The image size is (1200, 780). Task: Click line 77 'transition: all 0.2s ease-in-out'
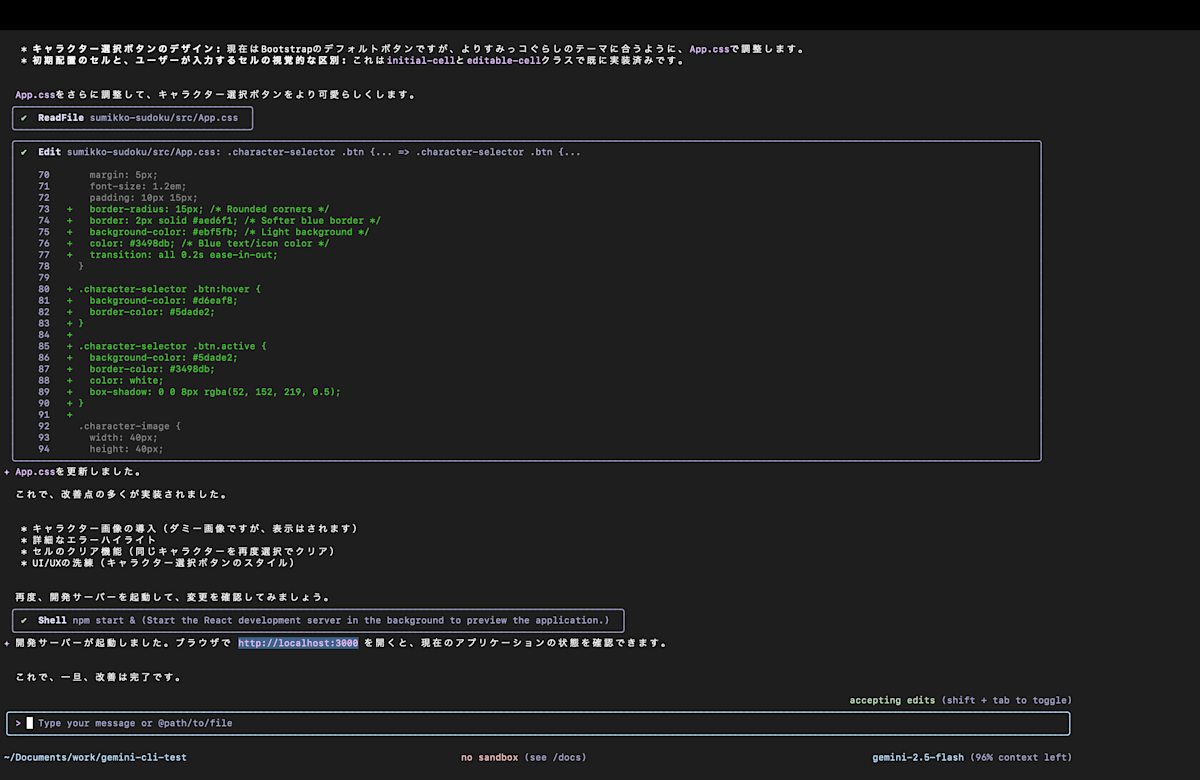coord(183,254)
